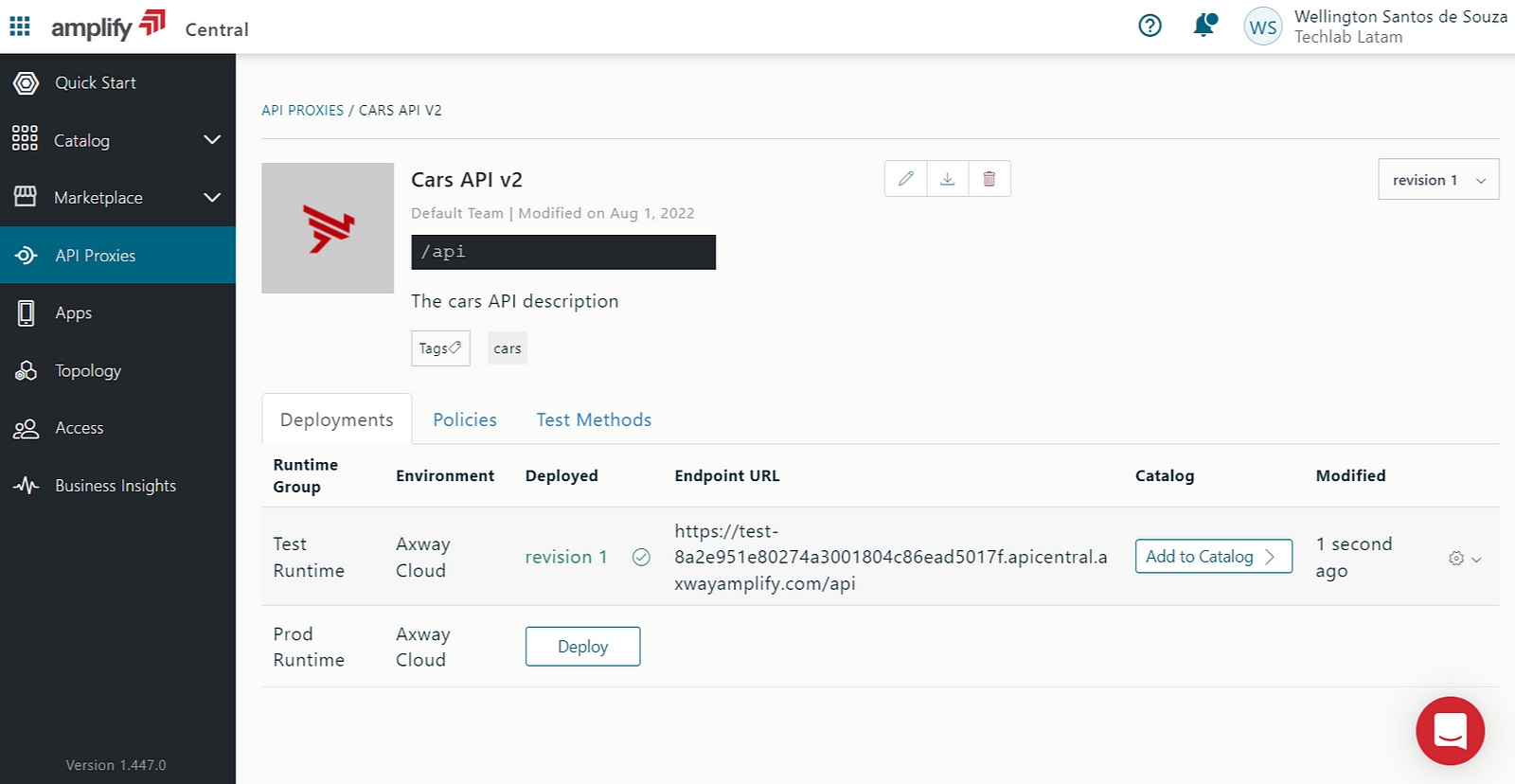
Task: Switch to the Deployments tab
Action: point(336,419)
